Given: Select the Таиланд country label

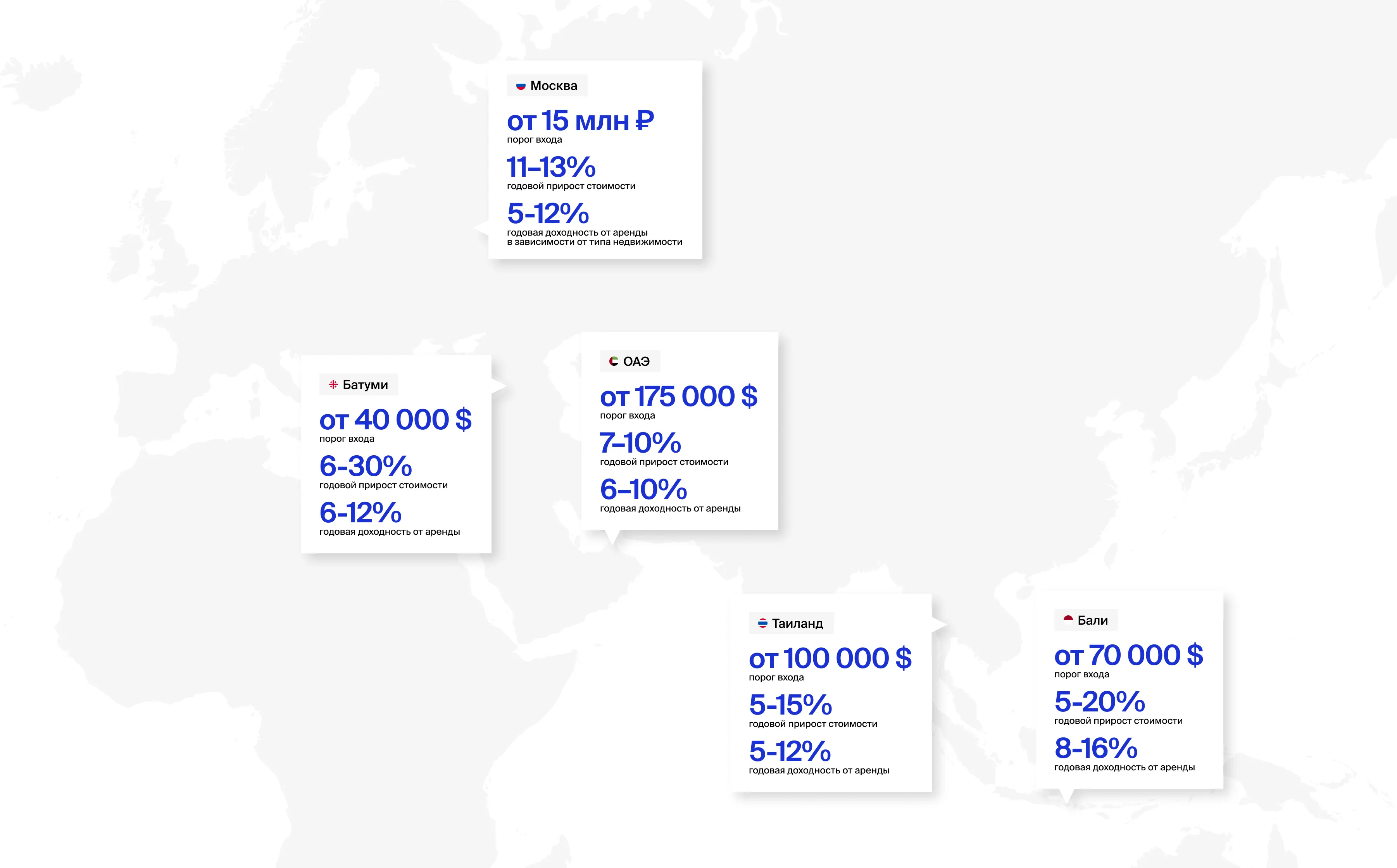Looking at the screenshot, I should [797, 623].
